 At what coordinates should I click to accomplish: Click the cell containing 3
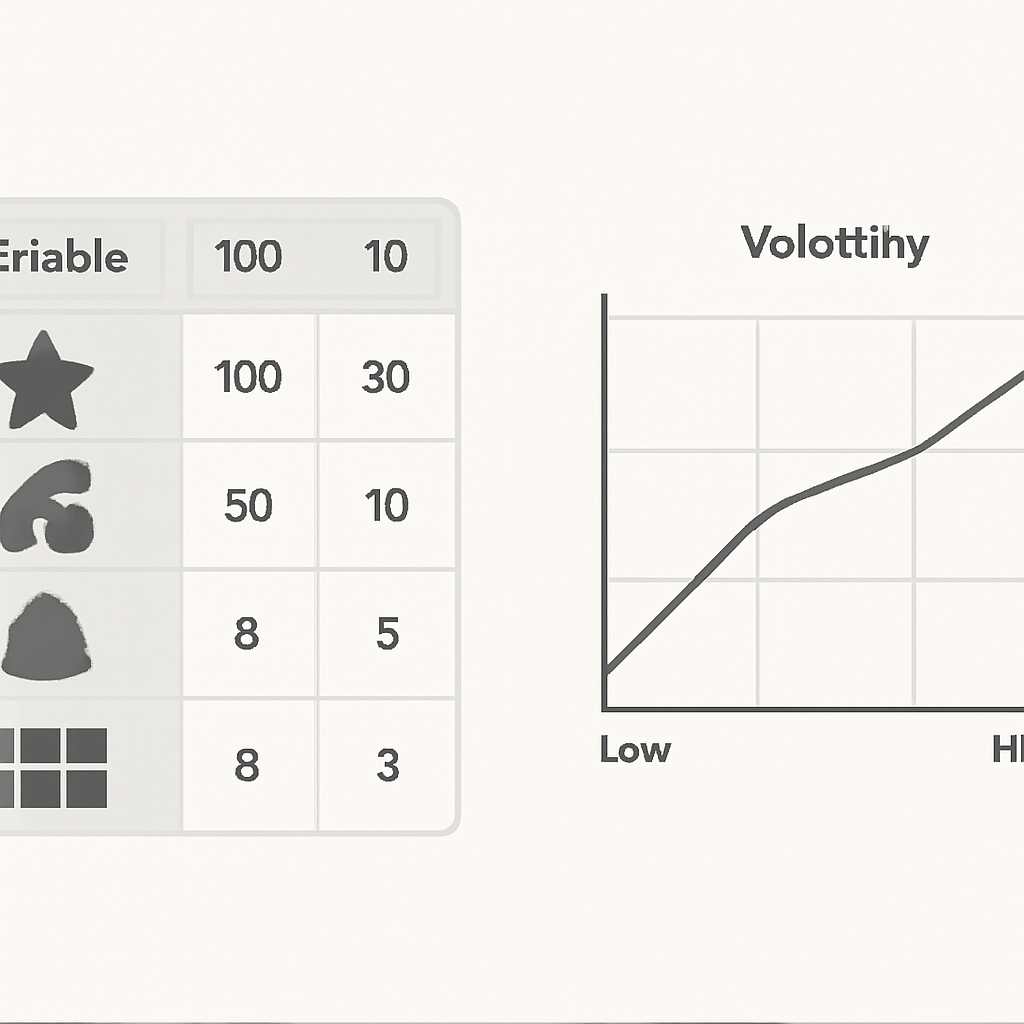point(387,765)
